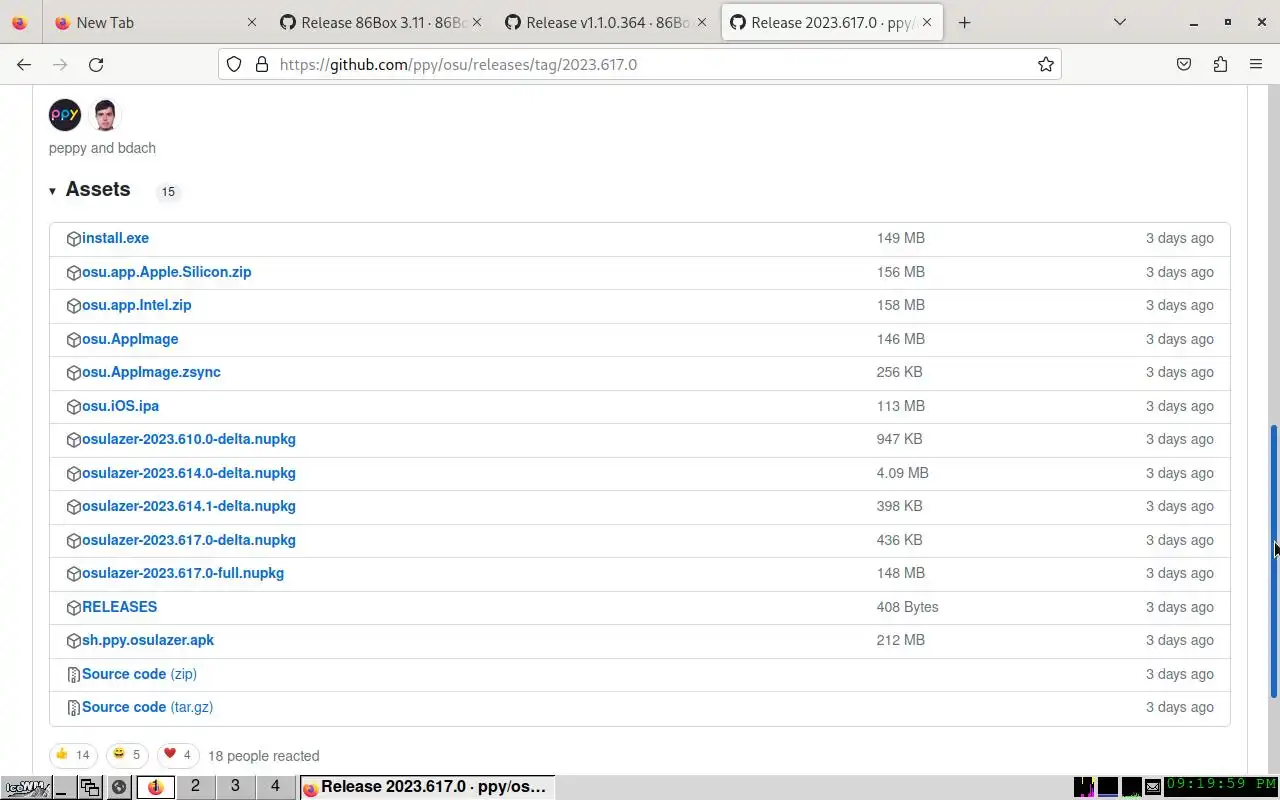Click the package icon beside osu.iOS.ipa
1280x800 pixels.
(x=73, y=407)
